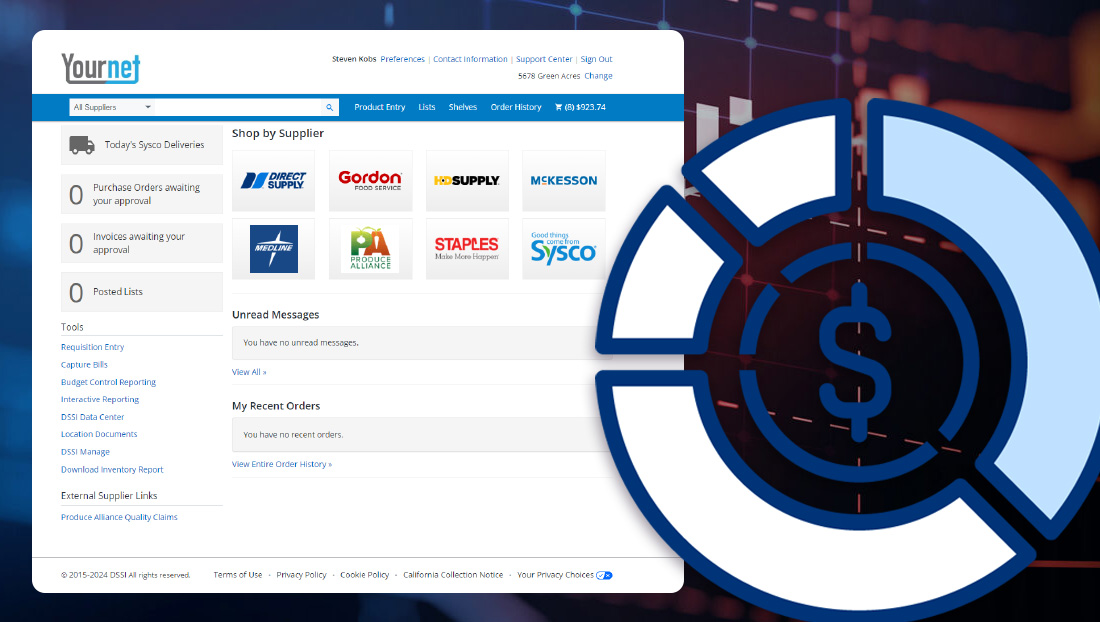Click the privacy choices toggle icon
The height and width of the screenshot is (622, 1100).
(604, 575)
